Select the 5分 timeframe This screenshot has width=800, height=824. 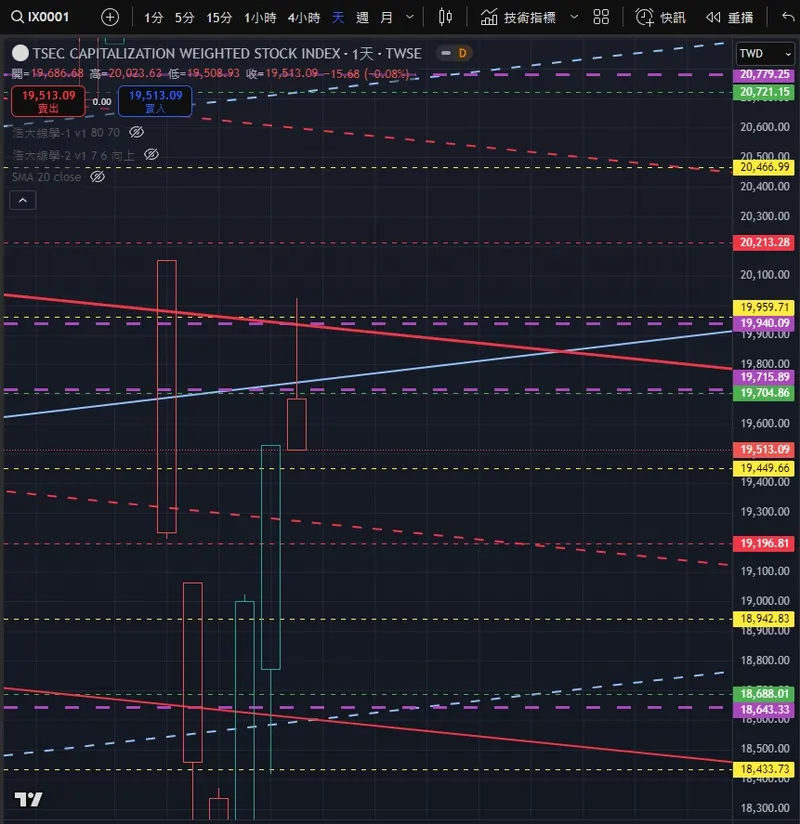[x=184, y=18]
